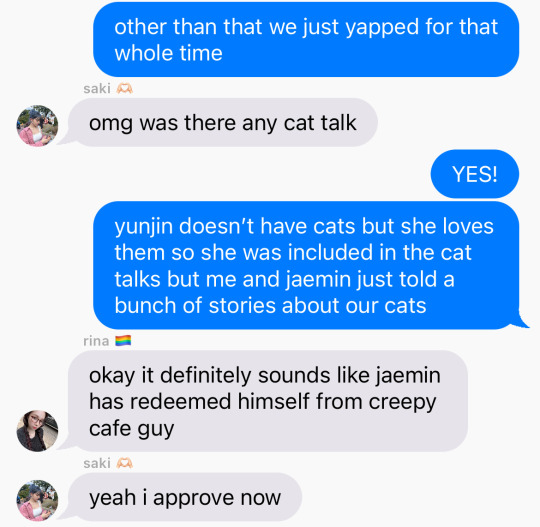Viewport: 540px width, 527px height.
Task: Select the message about yunjin loving cats
Action: tap(306, 265)
